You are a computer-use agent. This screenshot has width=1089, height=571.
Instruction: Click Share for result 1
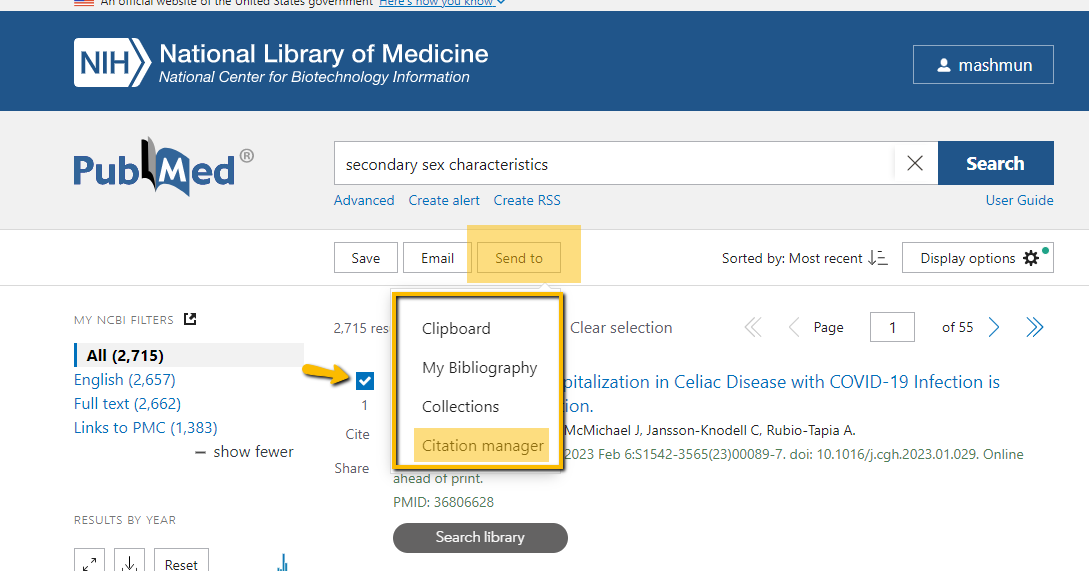351,468
